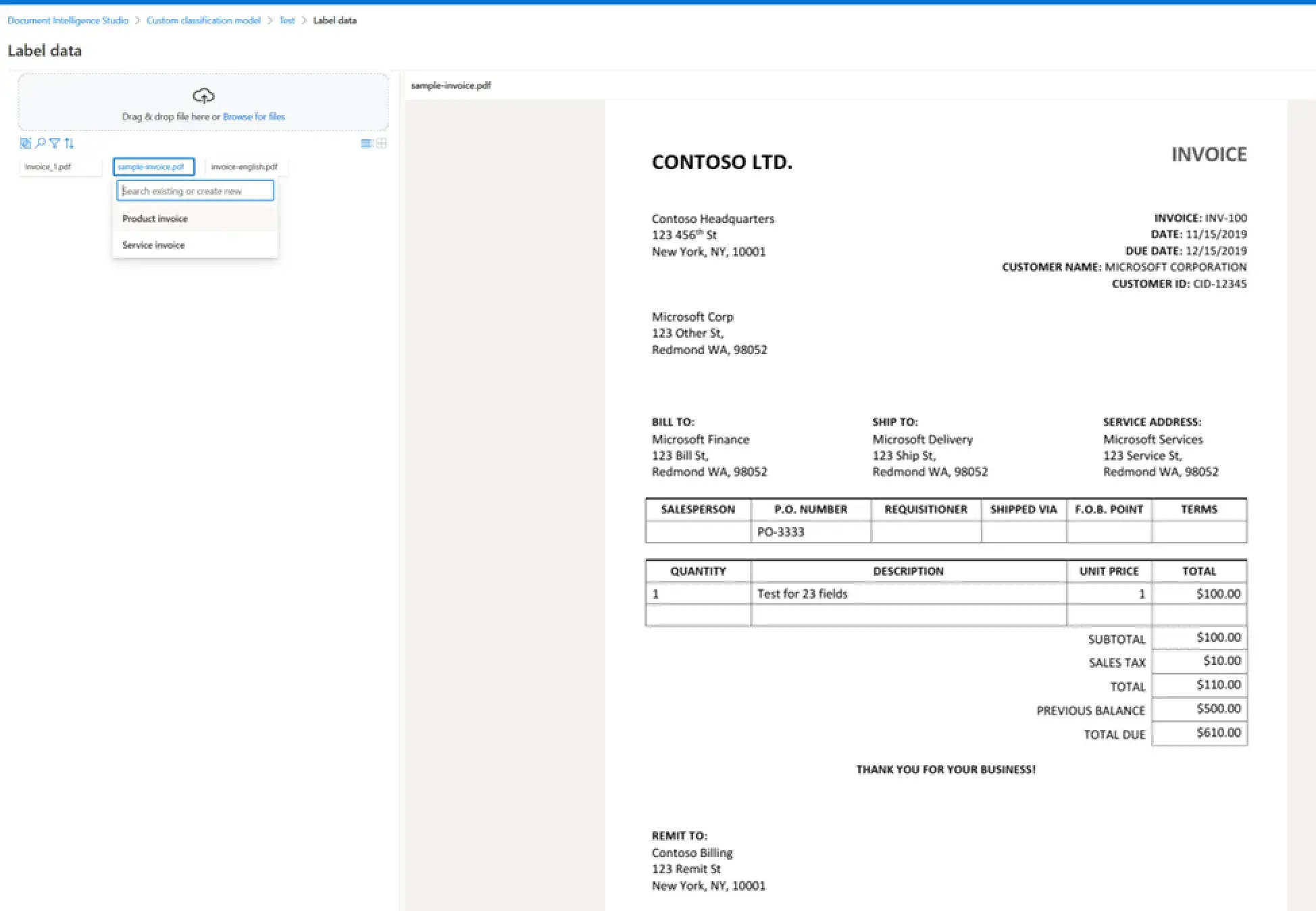The width and height of the screenshot is (1316, 911).
Task: Click the select-all documents icon in toolbar
Action: pos(26,143)
